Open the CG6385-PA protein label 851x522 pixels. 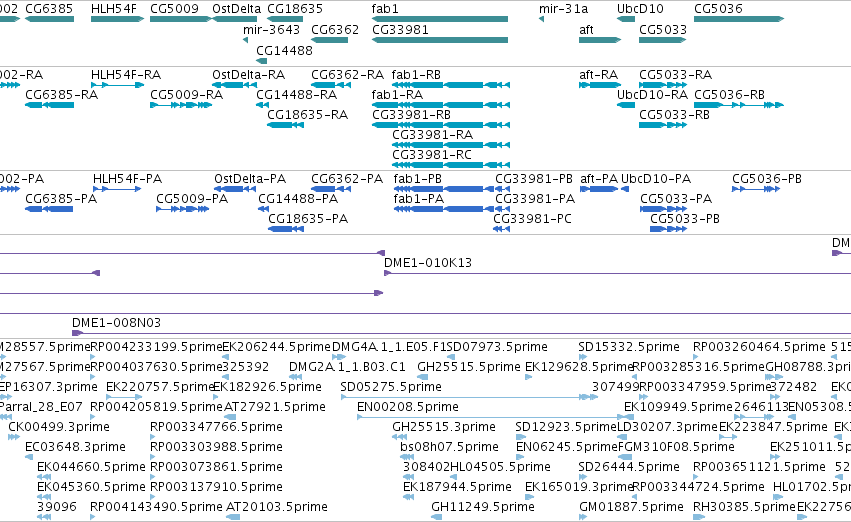pos(61,199)
